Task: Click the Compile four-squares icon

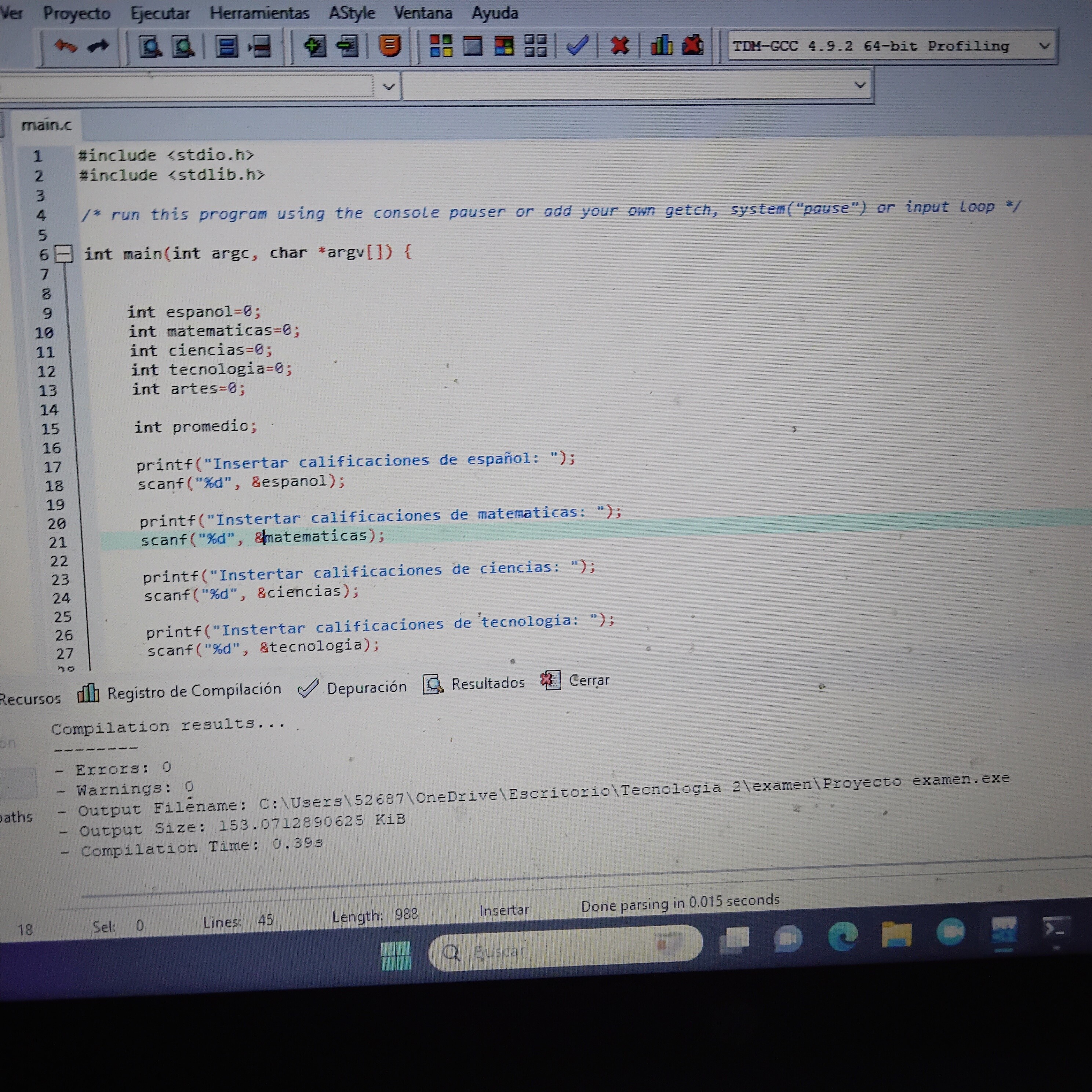Action: [x=441, y=45]
